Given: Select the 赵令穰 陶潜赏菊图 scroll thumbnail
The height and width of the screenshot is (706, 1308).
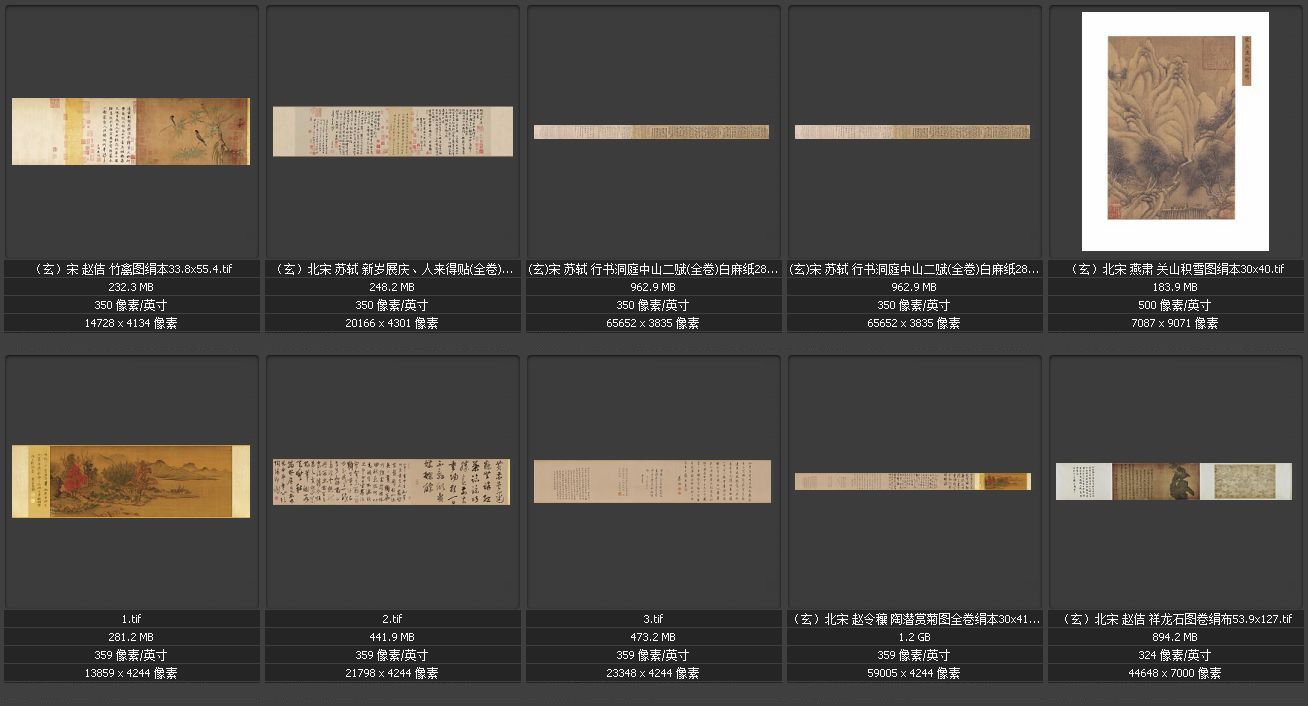Looking at the screenshot, I should [x=913, y=481].
